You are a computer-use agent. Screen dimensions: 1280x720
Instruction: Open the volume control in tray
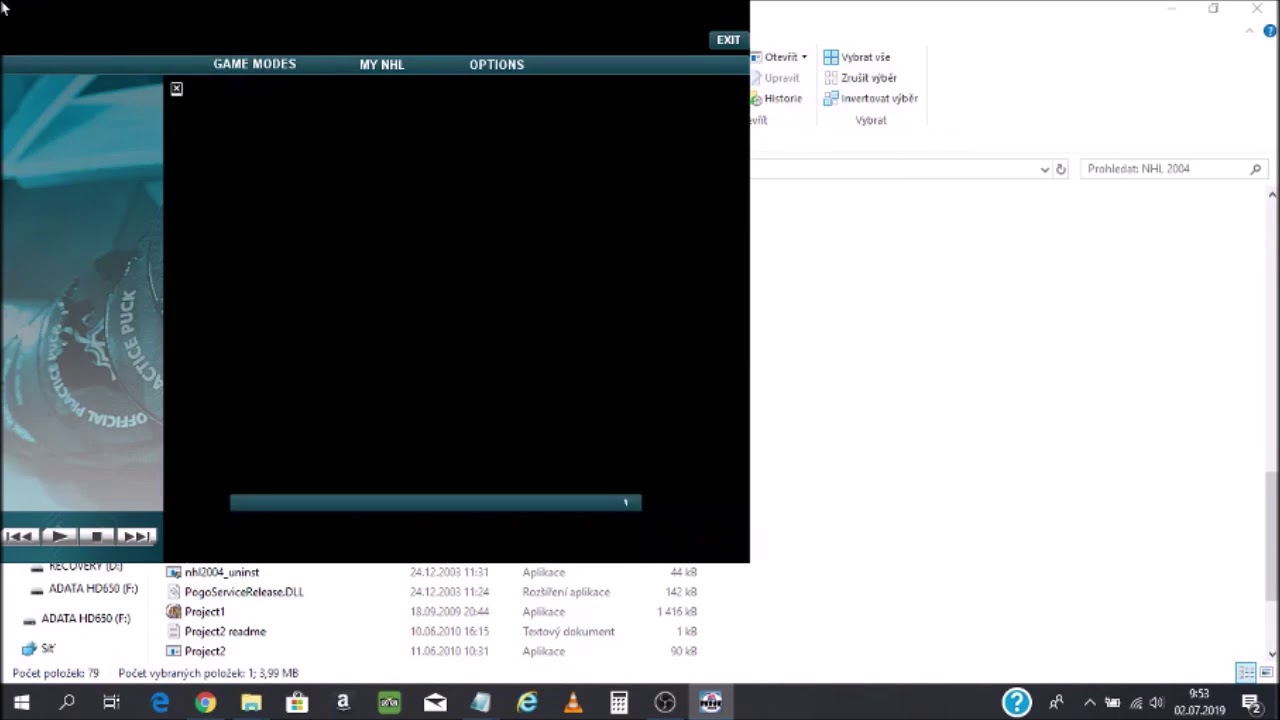(1157, 703)
